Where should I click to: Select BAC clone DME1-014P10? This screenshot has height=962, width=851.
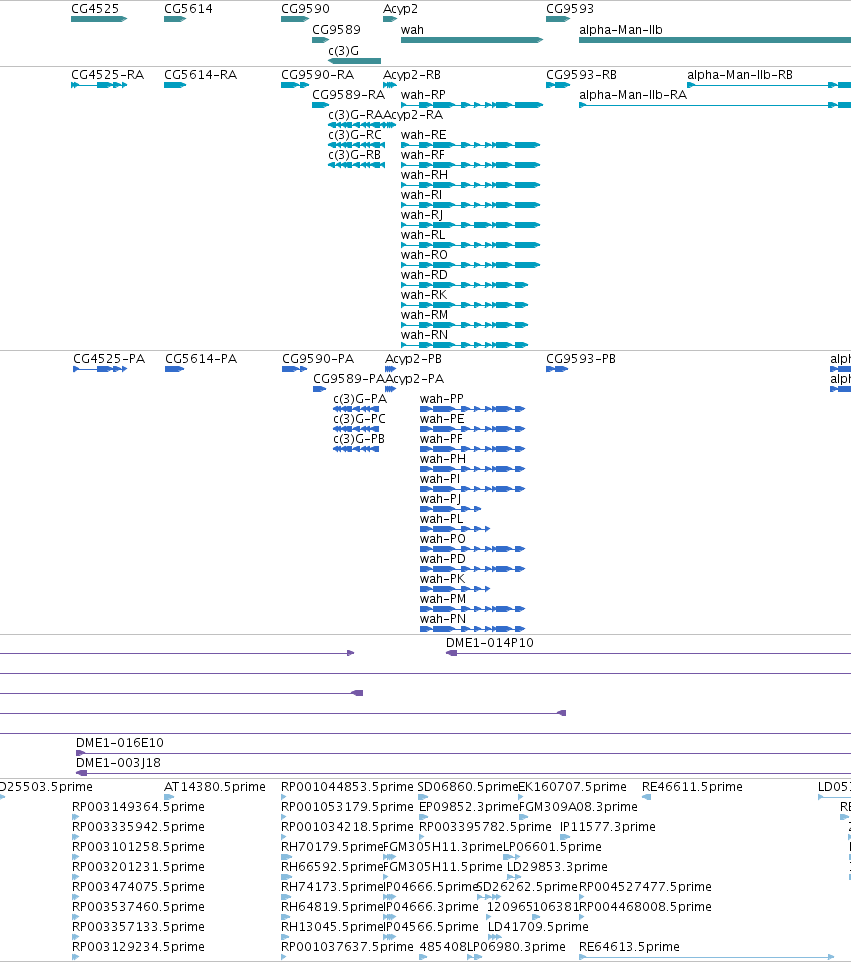pos(490,643)
